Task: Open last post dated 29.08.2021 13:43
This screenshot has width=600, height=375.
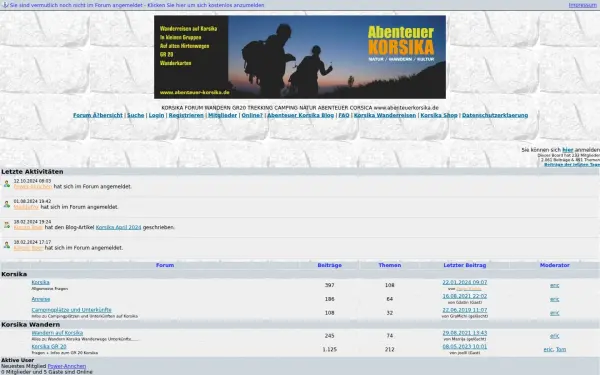Action: (x=465, y=333)
